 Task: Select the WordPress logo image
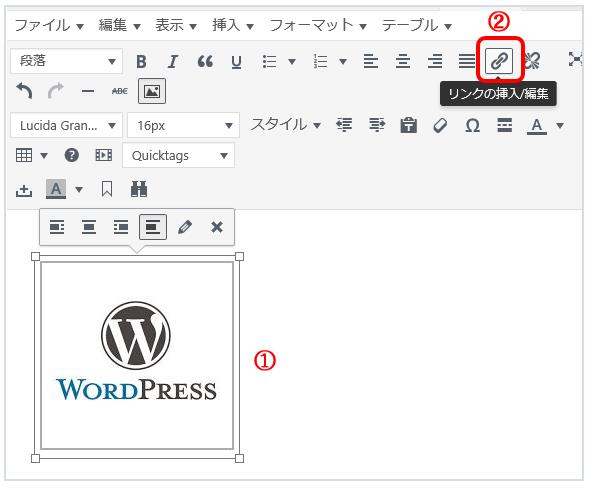[137, 355]
